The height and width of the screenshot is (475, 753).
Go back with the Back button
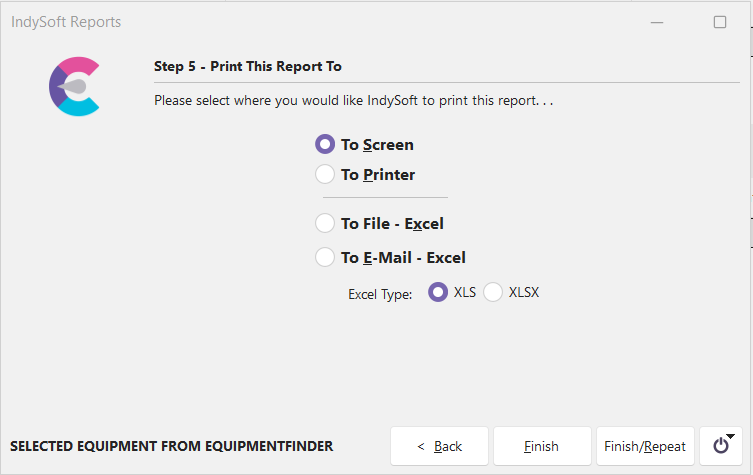(439, 446)
